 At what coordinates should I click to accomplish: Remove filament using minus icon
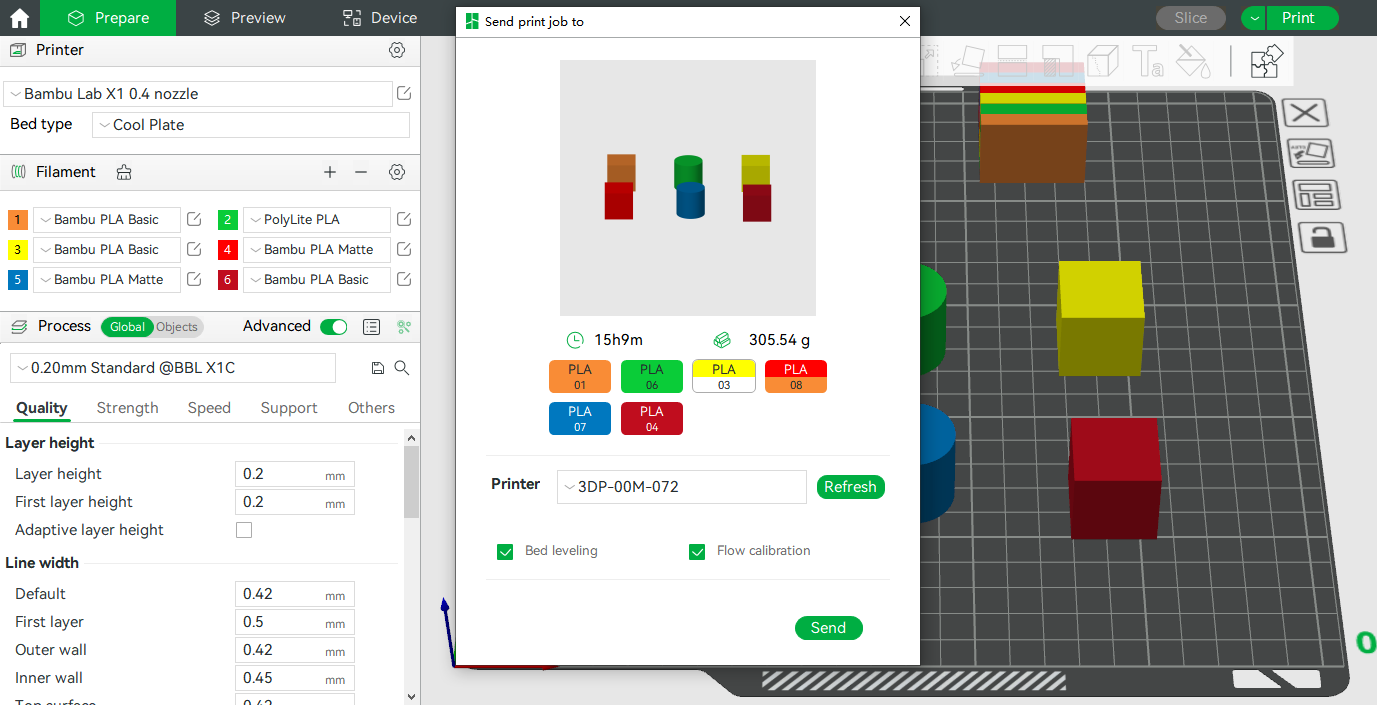coord(361,172)
